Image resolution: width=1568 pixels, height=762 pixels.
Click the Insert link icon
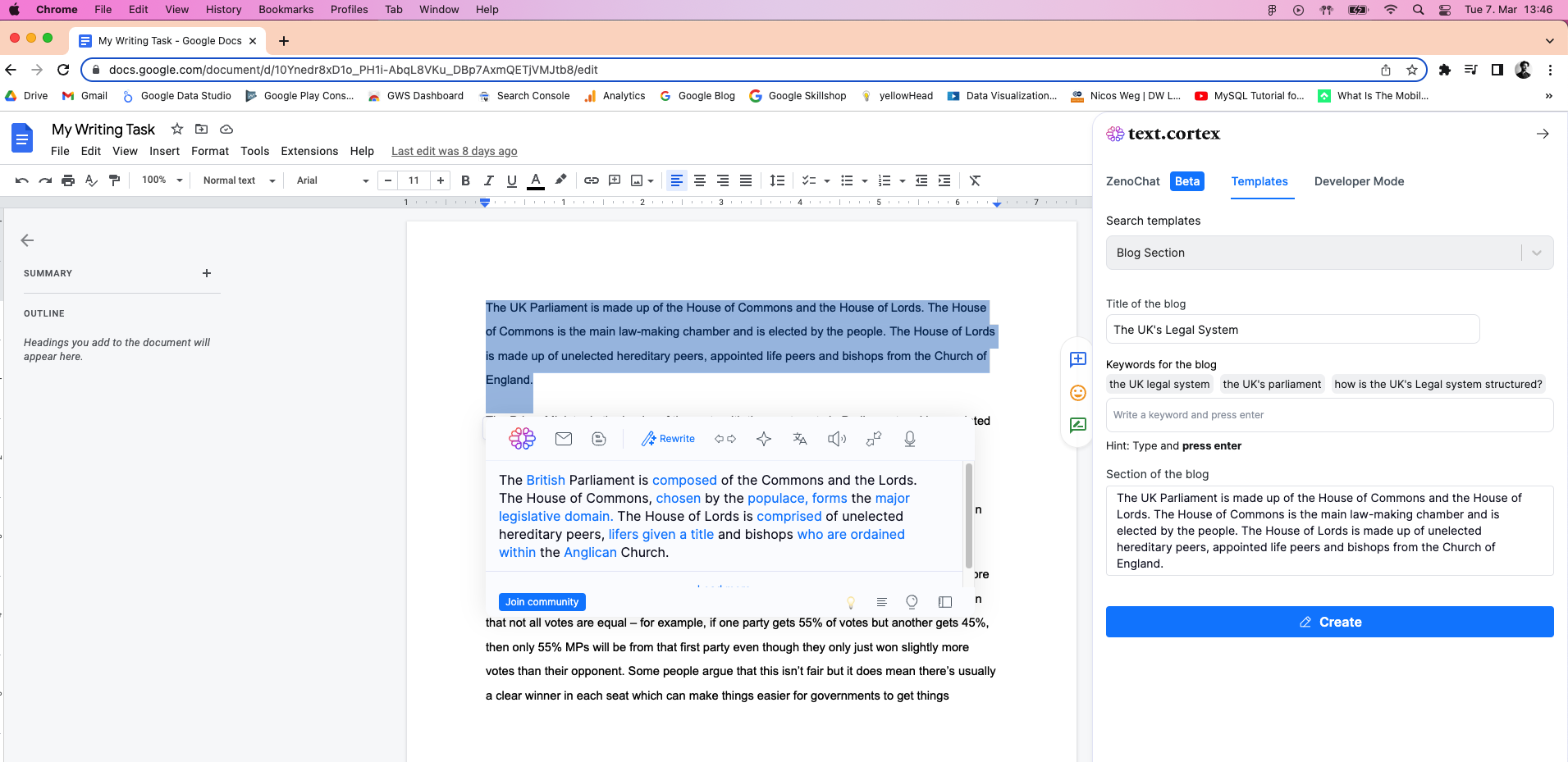[592, 180]
